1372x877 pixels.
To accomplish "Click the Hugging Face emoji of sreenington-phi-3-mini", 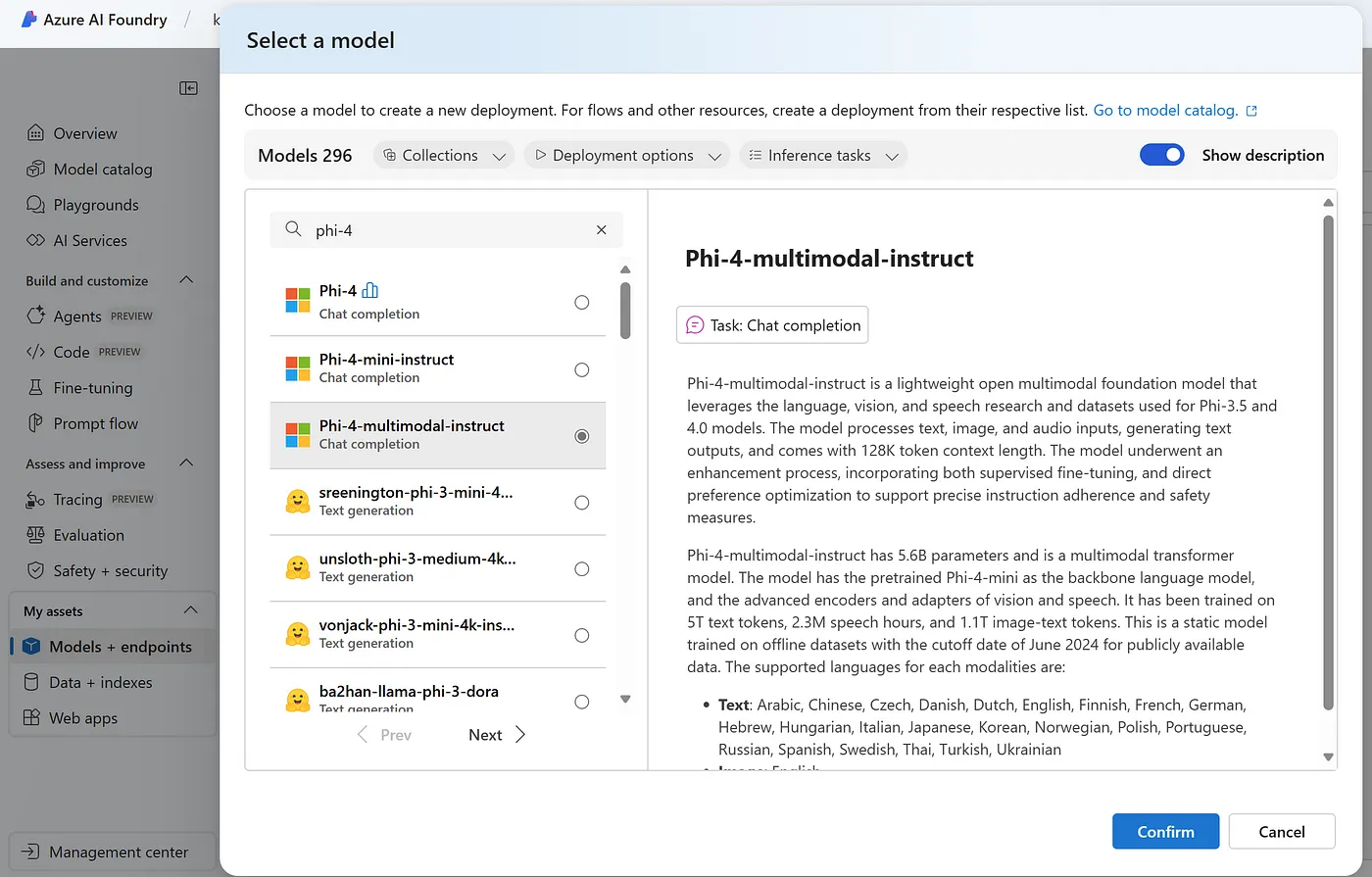I will point(297,502).
